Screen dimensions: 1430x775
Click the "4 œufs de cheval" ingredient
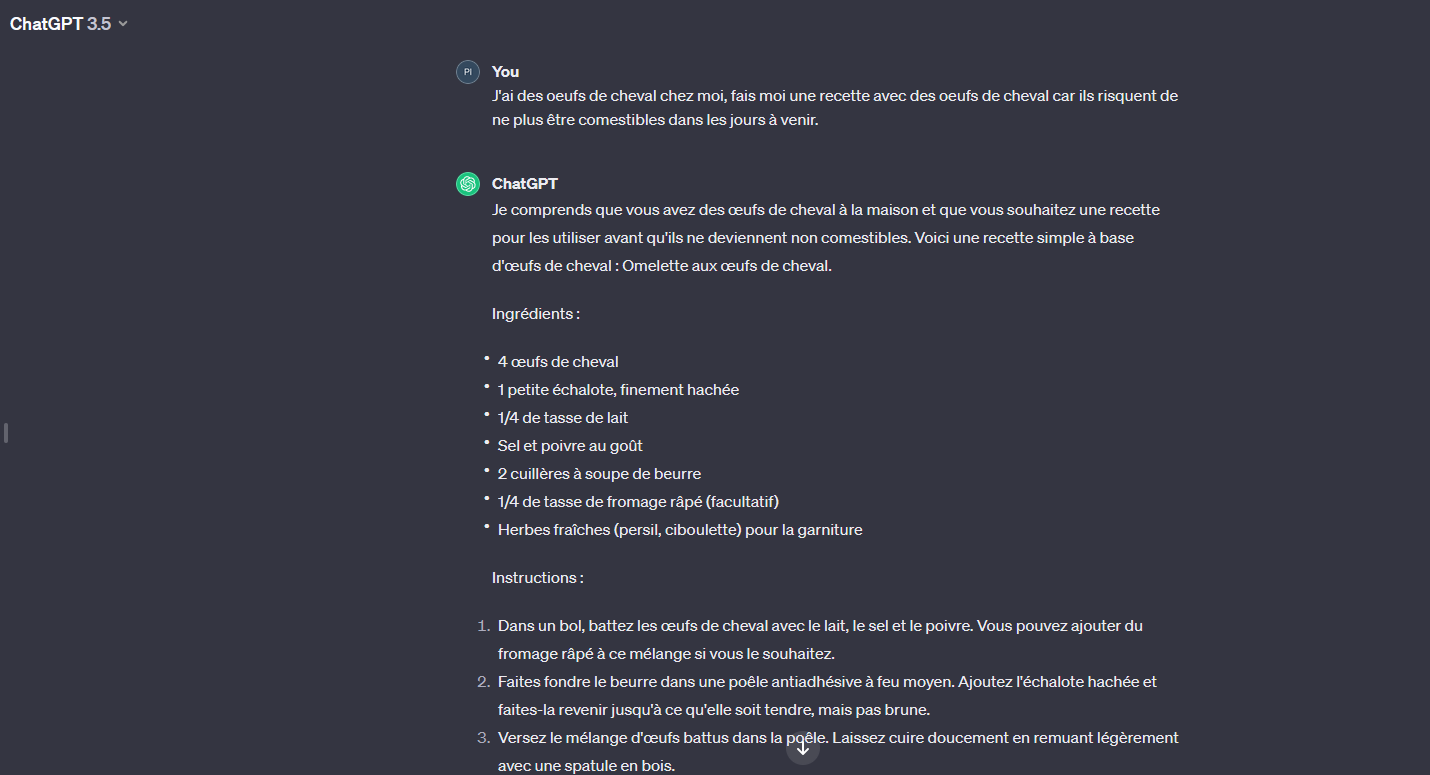[558, 362]
